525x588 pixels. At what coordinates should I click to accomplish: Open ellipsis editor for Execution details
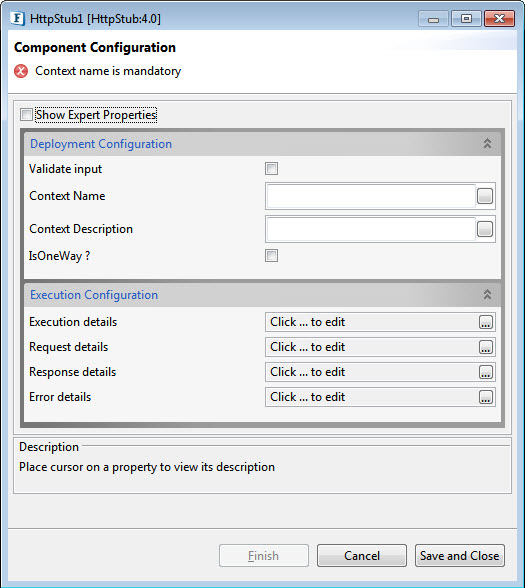[486, 322]
